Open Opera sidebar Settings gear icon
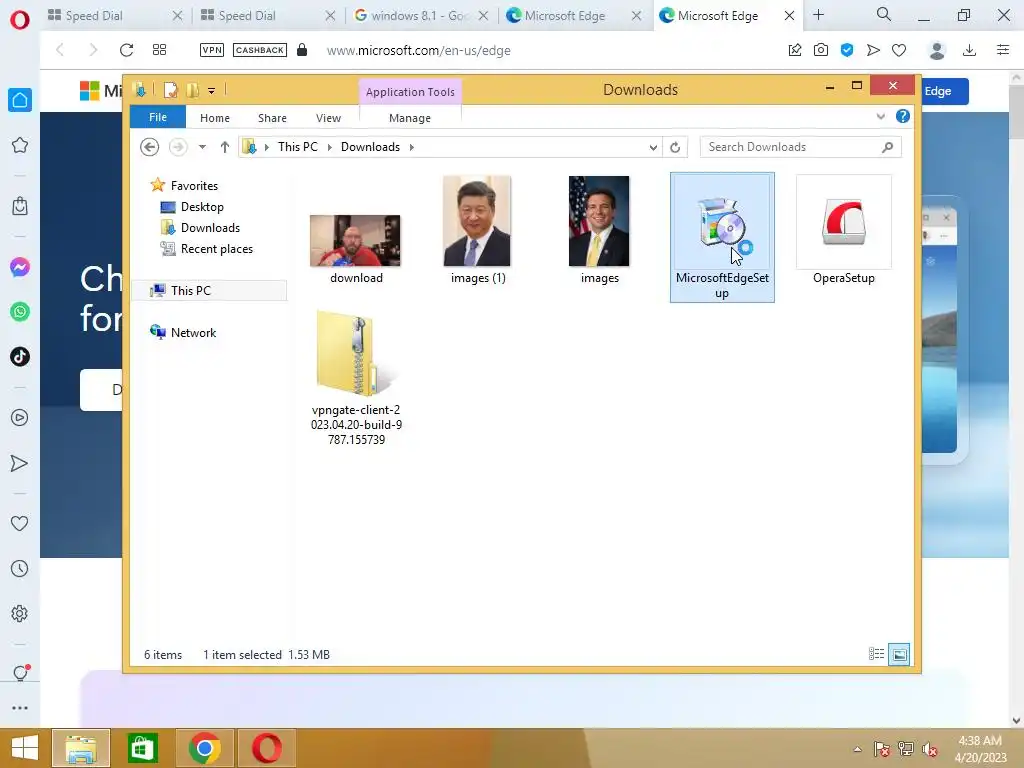The height and width of the screenshot is (768, 1024). coord(20,614)
